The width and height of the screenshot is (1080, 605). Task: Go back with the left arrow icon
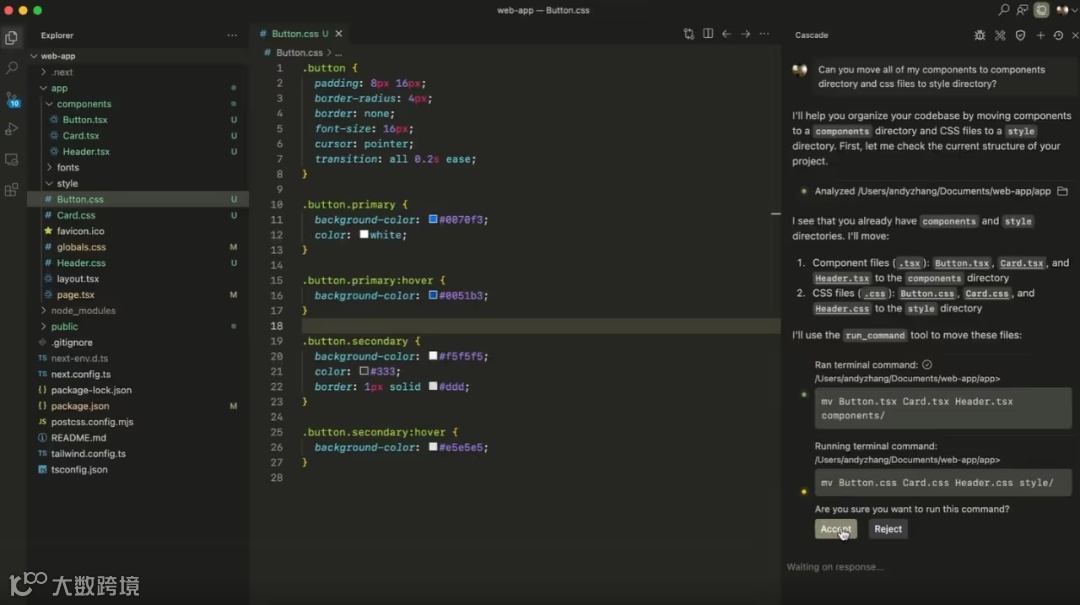727,34
